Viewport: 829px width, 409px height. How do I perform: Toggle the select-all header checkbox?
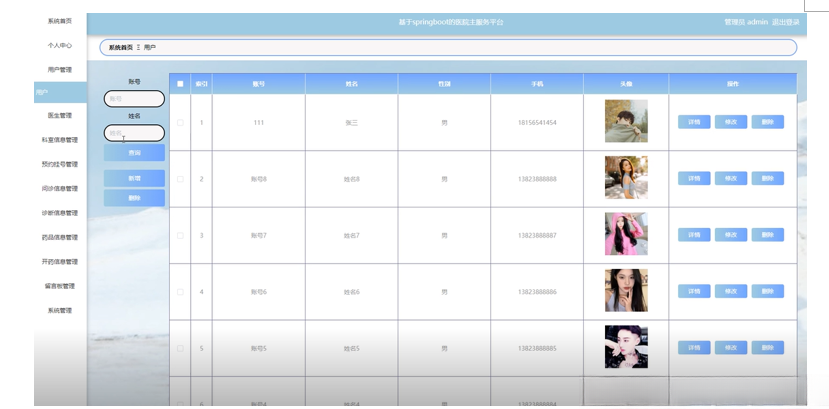pos(180,84)
